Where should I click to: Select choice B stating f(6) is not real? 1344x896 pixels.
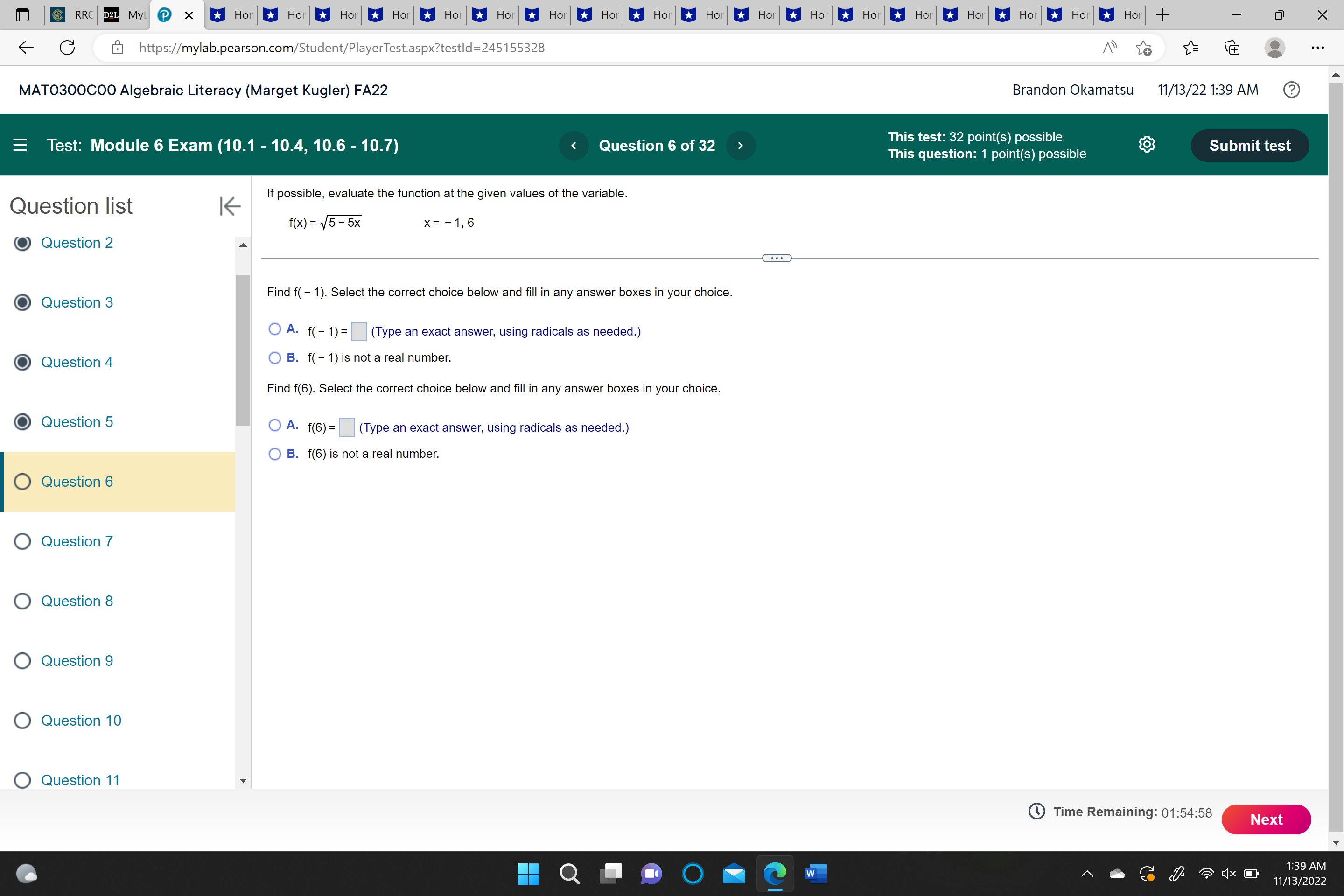click(275, 454)
